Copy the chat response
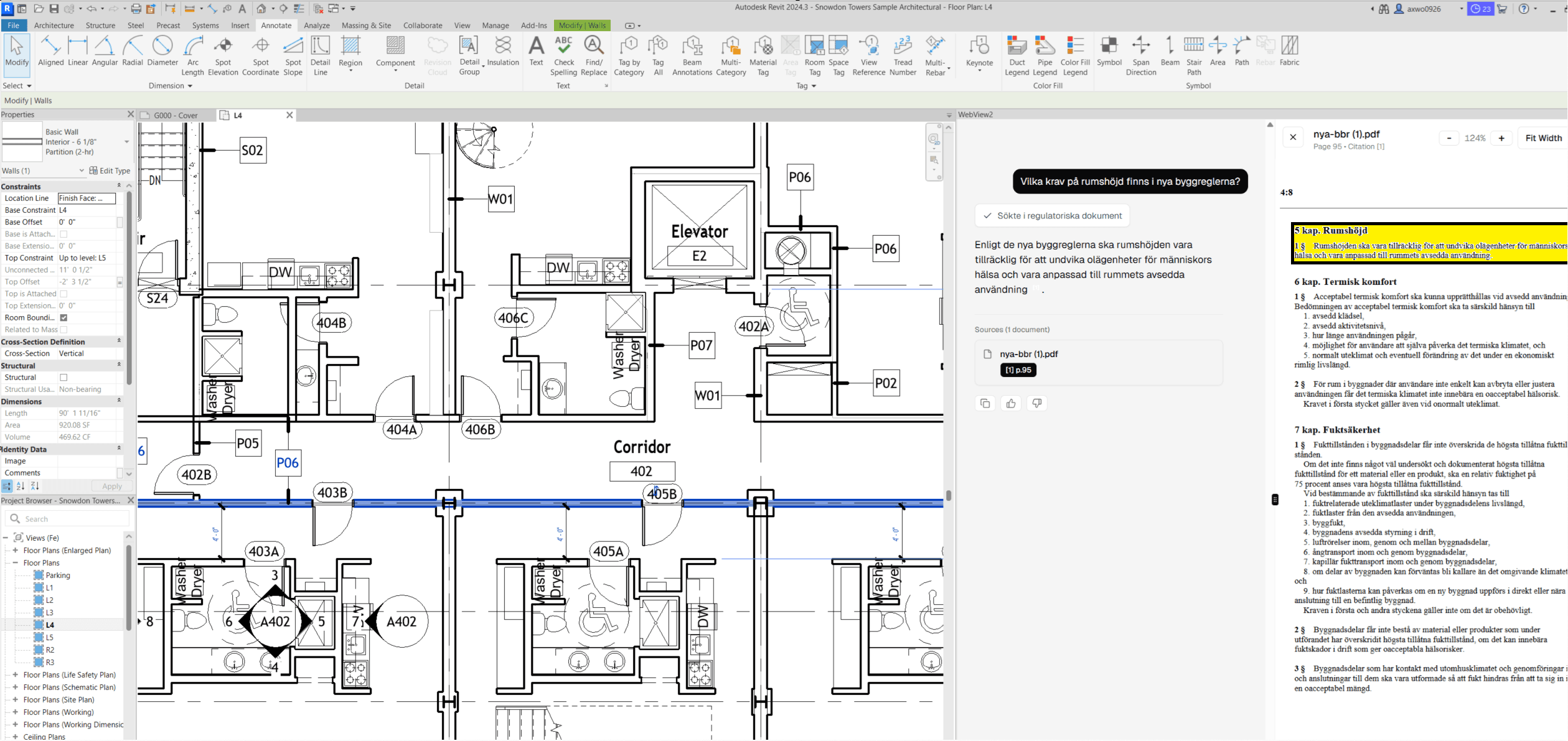The width and height of the screenshot is (1568, 741). click(985, 404)
